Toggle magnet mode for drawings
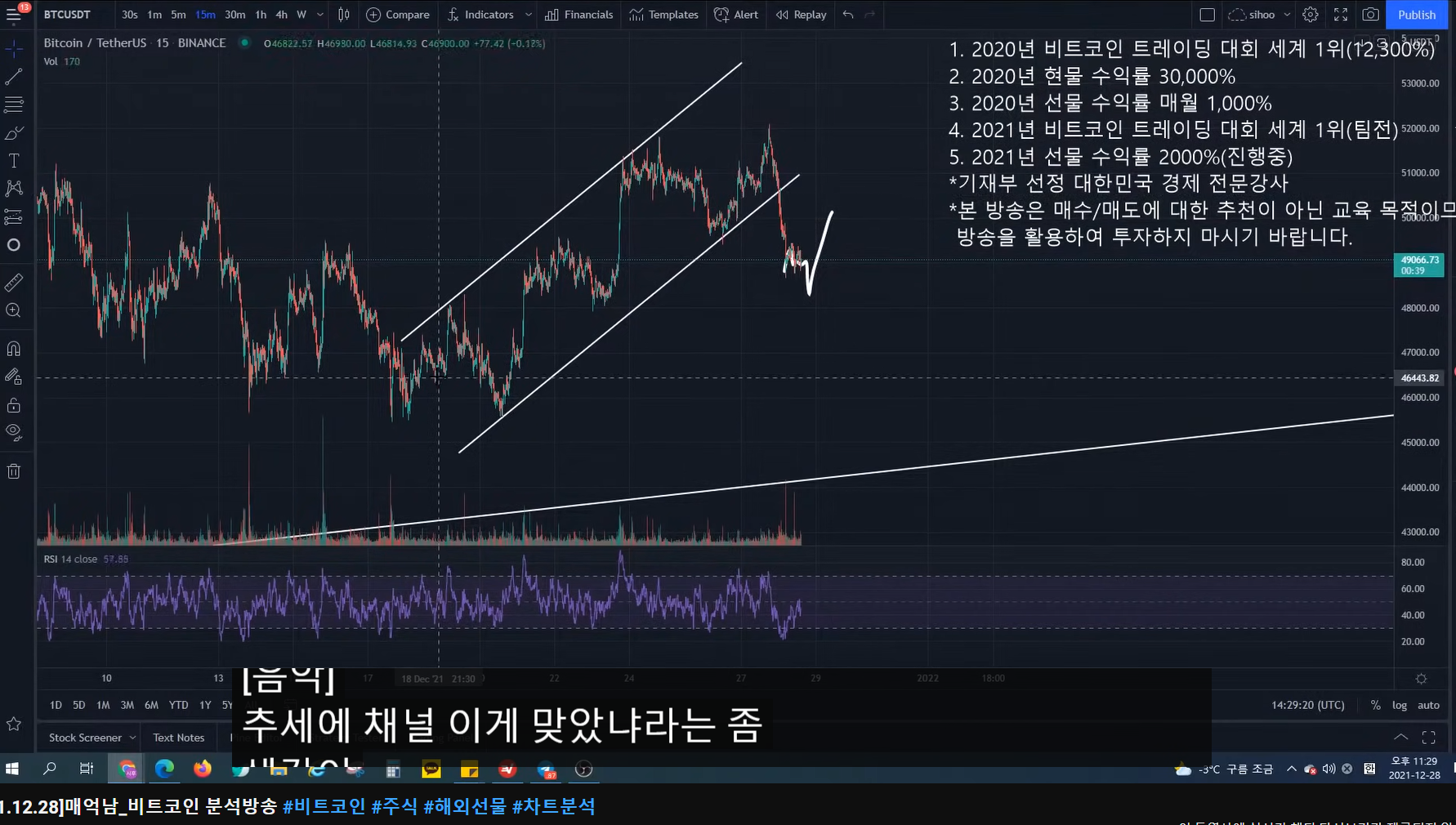The width and height of the screenshot is (1456, 825). tap(14, 349)
